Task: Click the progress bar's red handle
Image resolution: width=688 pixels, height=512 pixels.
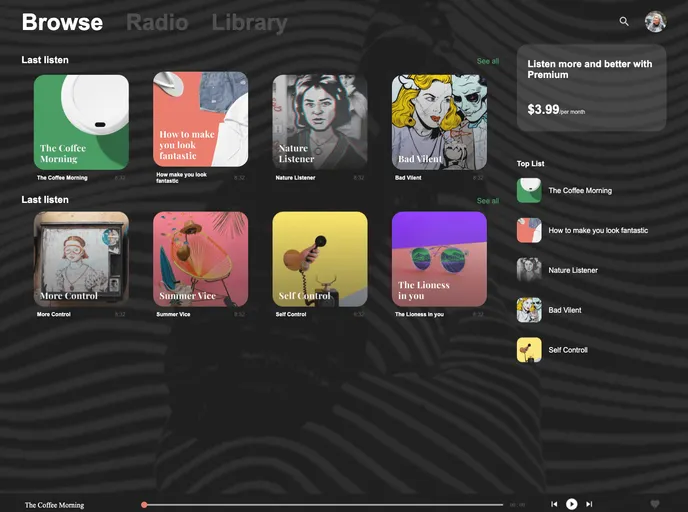Action: coord(144,505)
